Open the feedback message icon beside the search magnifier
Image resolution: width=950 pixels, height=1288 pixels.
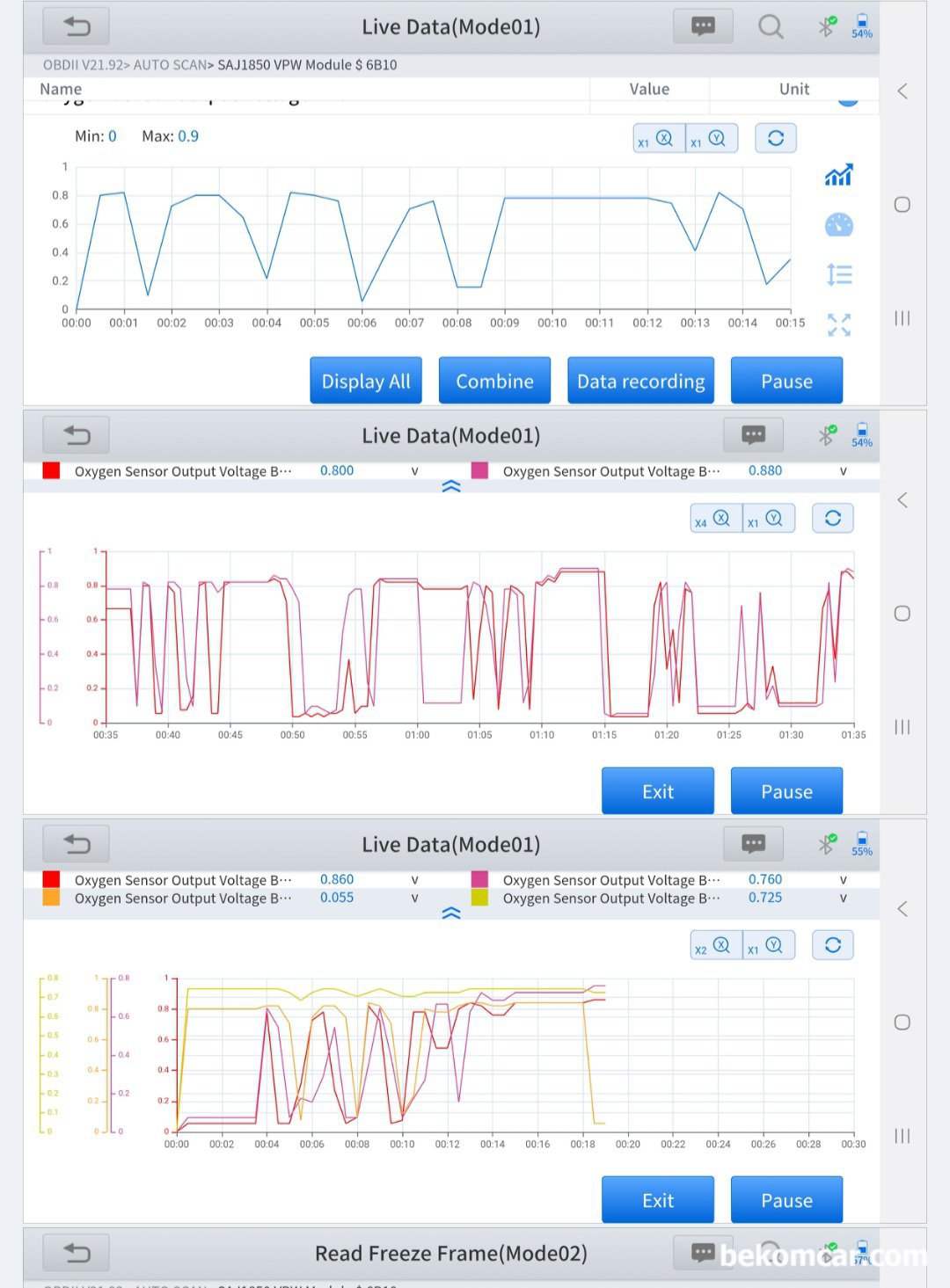(x=703, y=26)
